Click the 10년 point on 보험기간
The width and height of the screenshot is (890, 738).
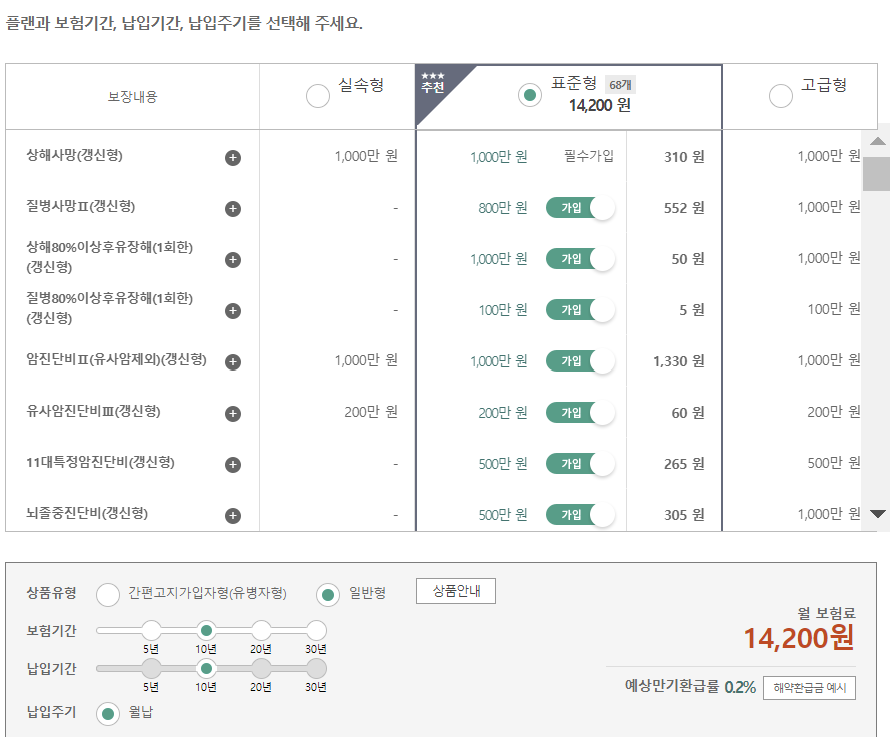coord(206,630)
